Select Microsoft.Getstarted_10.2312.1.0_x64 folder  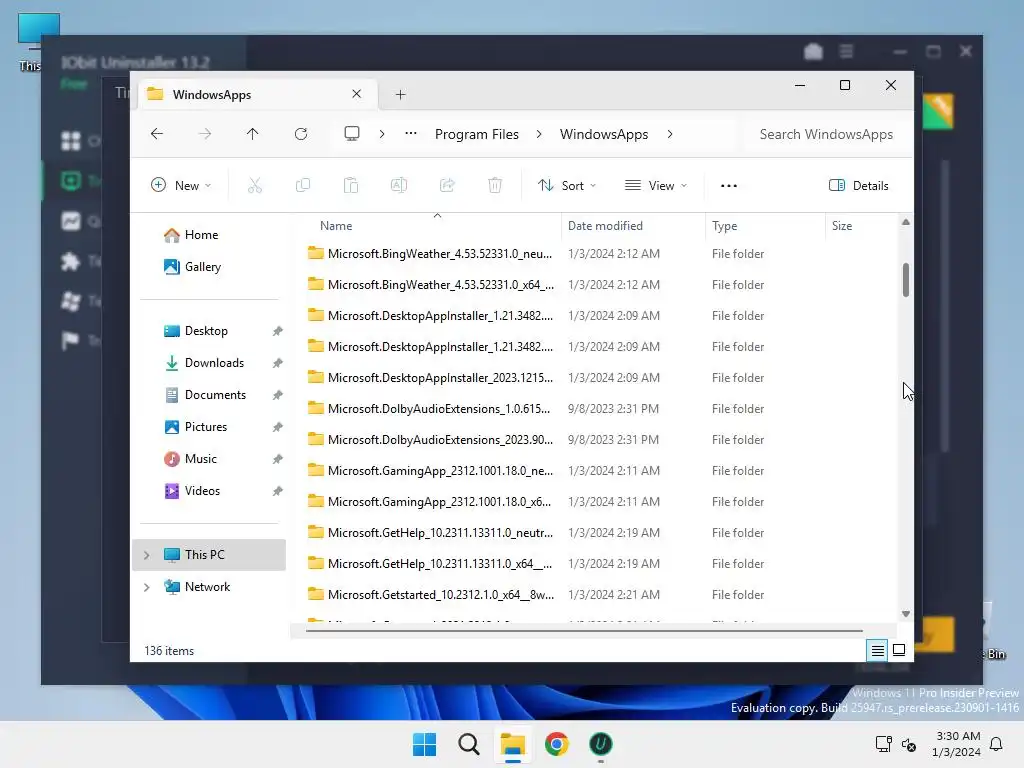(x=431, y=595)
